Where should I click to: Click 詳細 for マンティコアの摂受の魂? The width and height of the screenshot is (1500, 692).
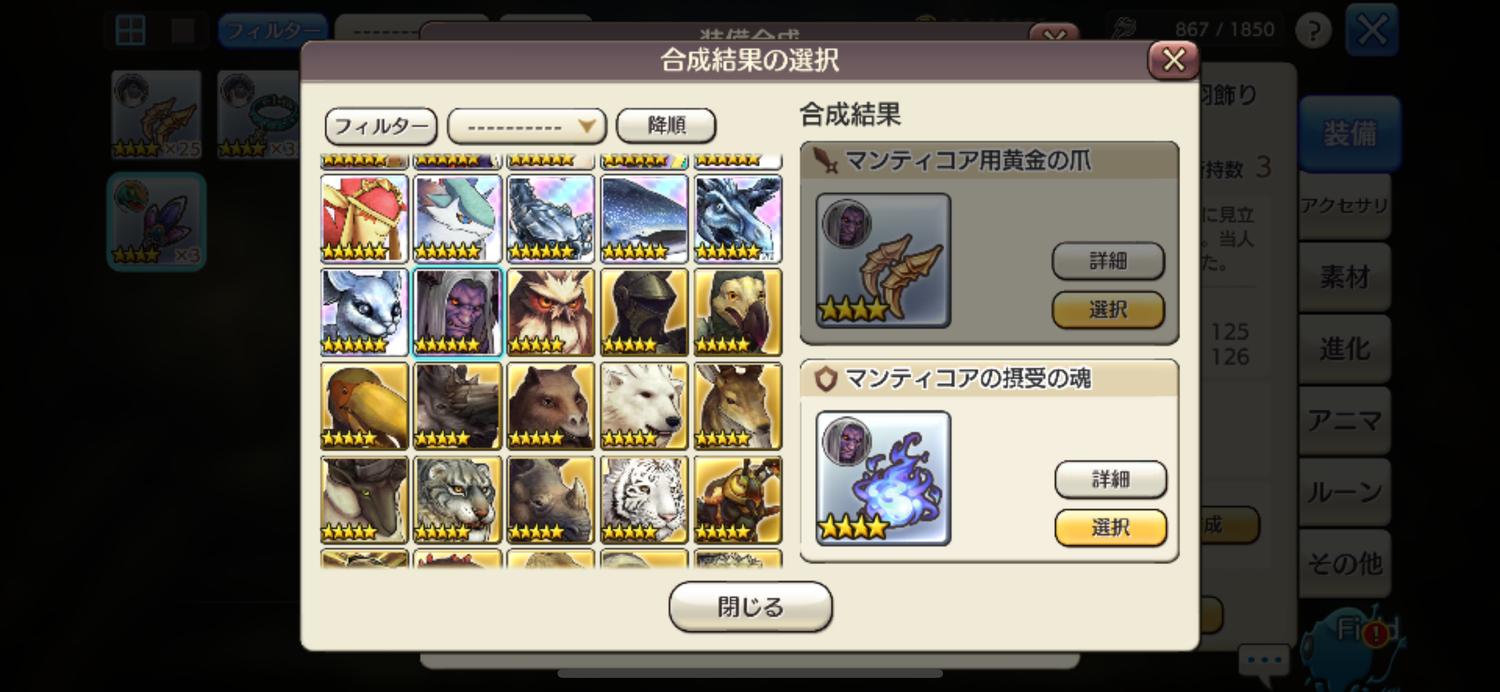click(x=1111, y=479)
